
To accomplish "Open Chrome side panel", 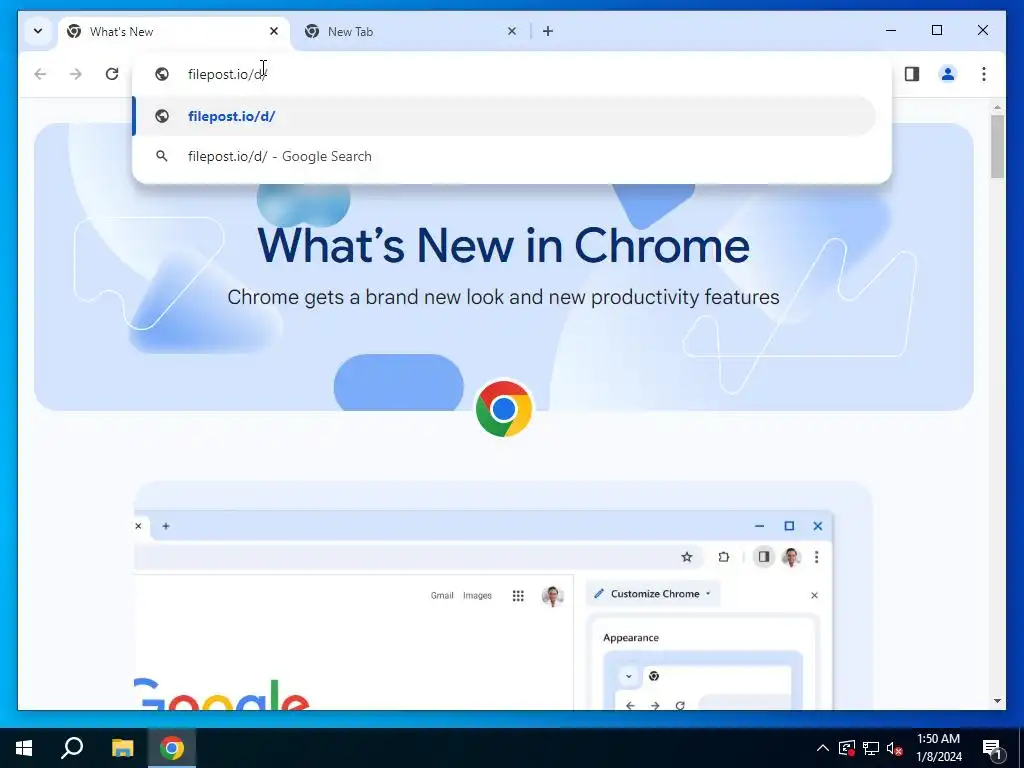I will pyautogui.click(x=912, y=74).
